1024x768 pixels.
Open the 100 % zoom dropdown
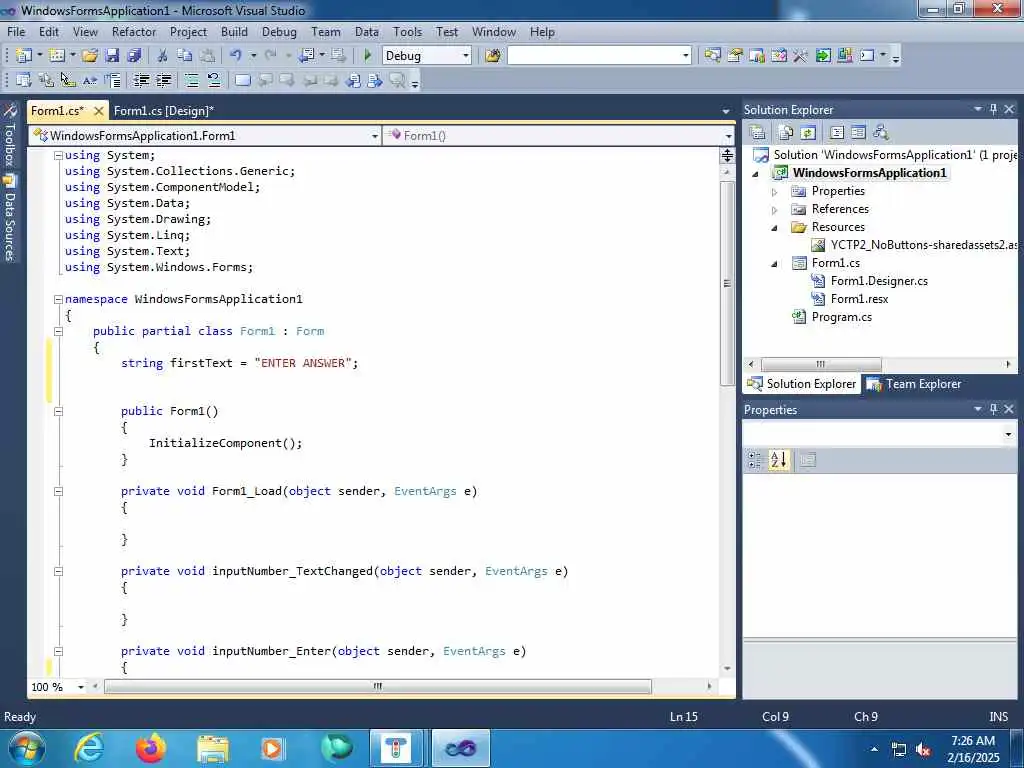tap(81, 687)
